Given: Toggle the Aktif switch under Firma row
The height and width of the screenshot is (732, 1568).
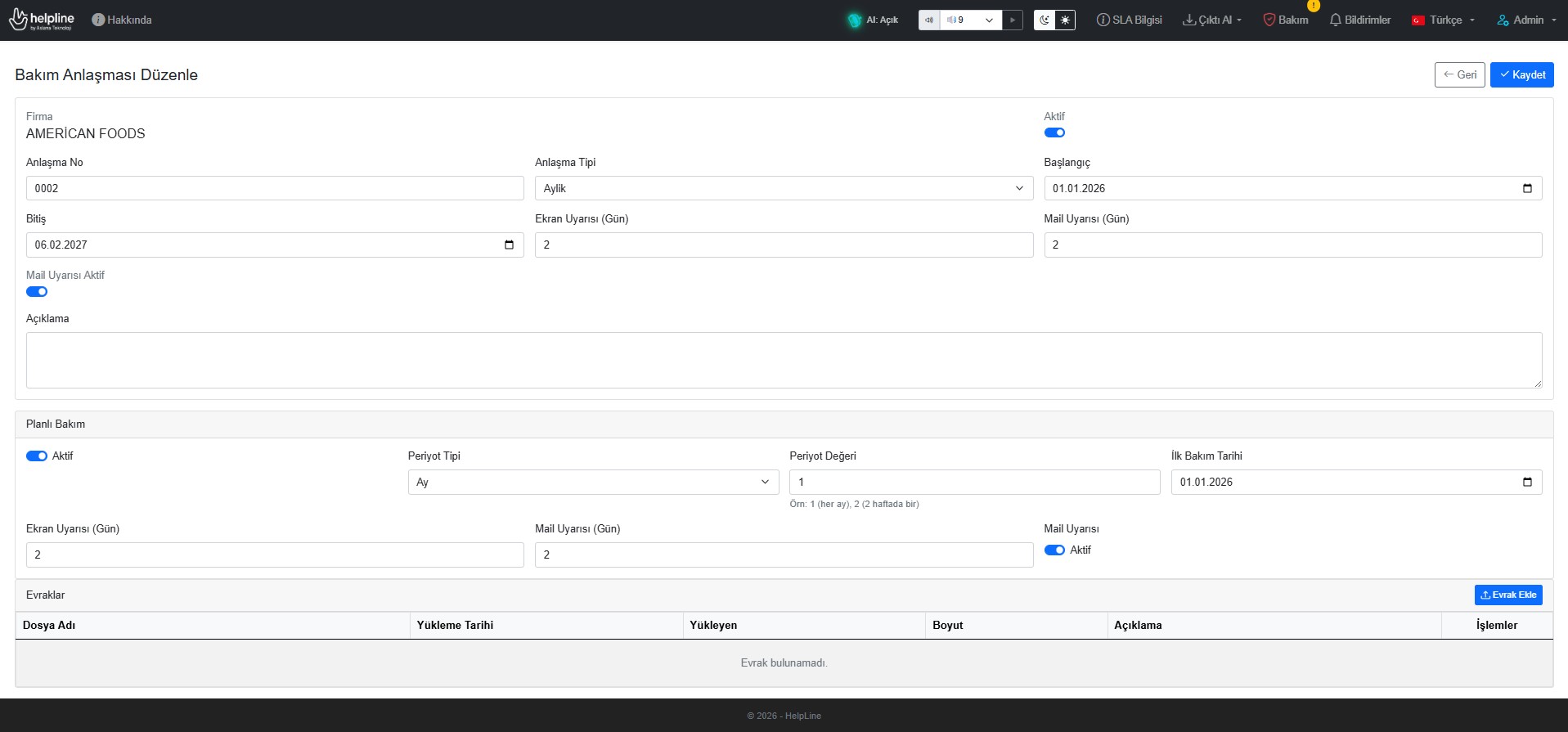Looking at the screenshot, I should 1054,132.
